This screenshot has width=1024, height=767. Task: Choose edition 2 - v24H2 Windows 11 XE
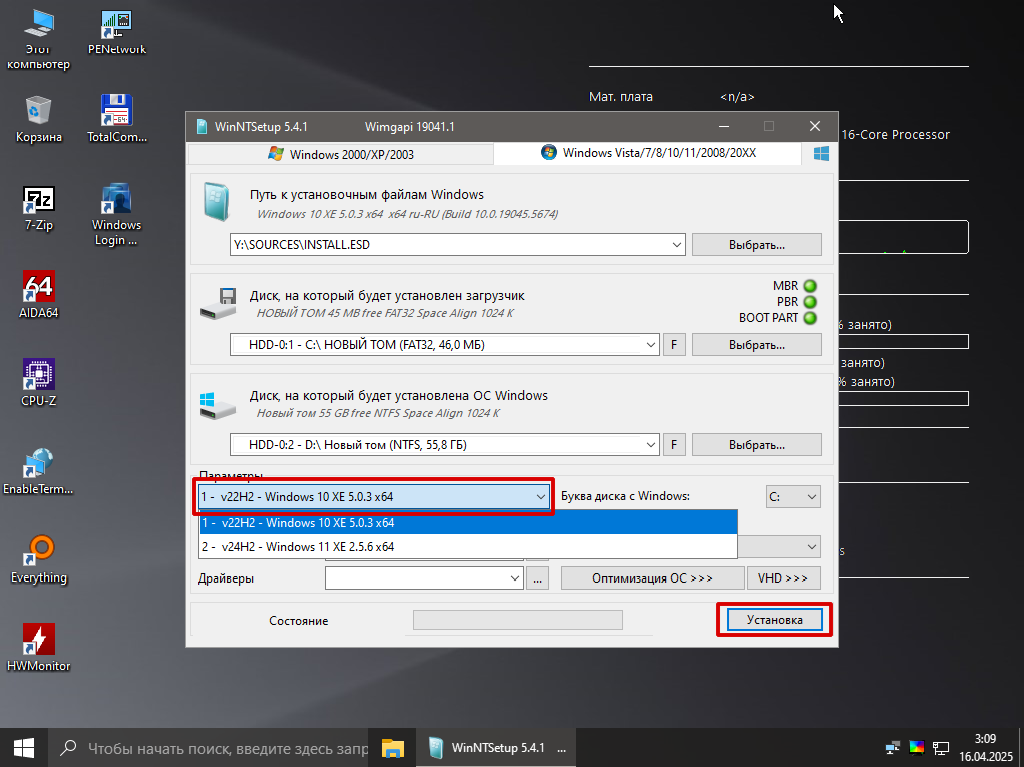[x=468, y=547]
